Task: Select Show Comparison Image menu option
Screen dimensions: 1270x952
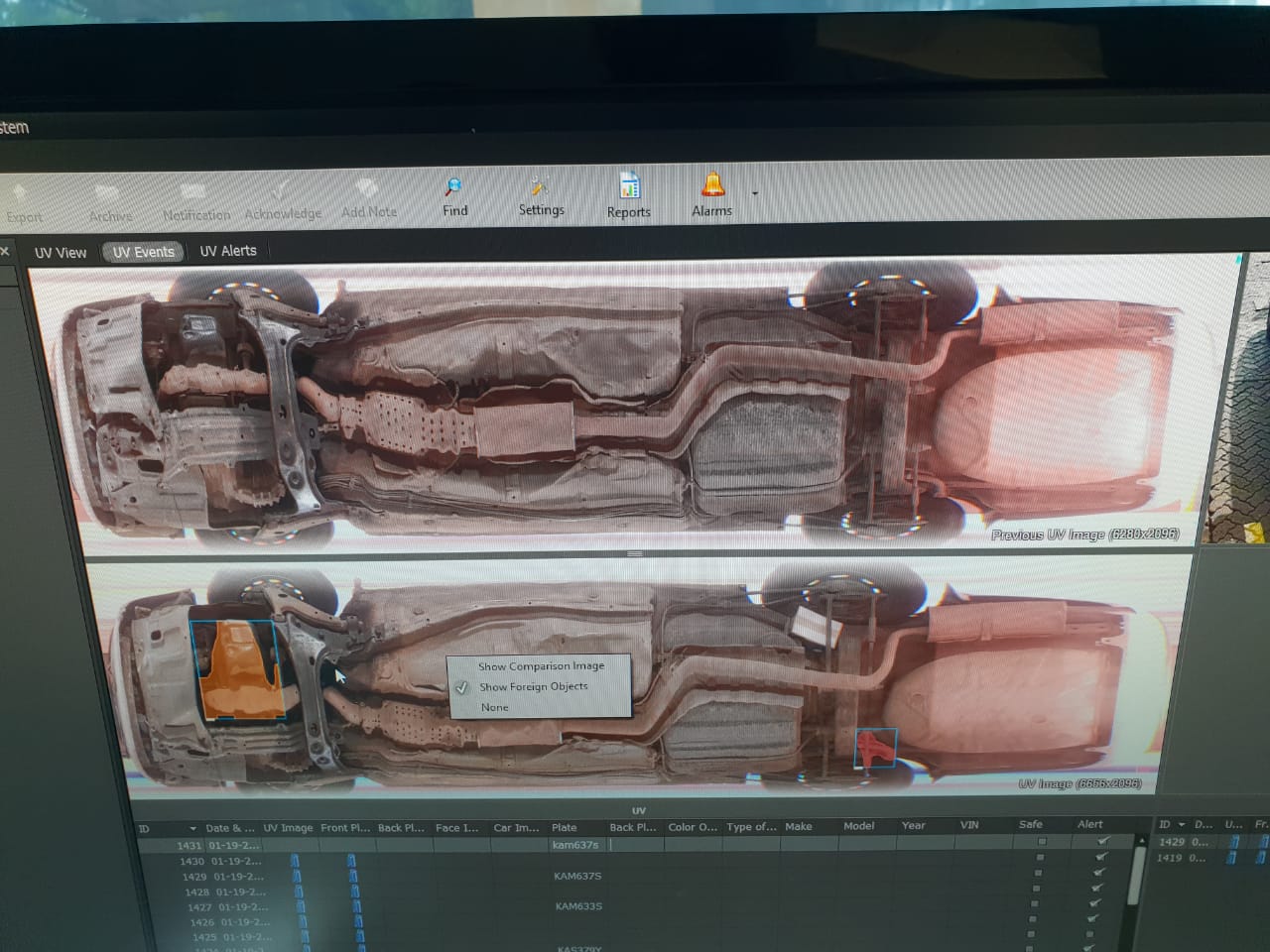Action: pyautogui.click(x=541, y=666)
